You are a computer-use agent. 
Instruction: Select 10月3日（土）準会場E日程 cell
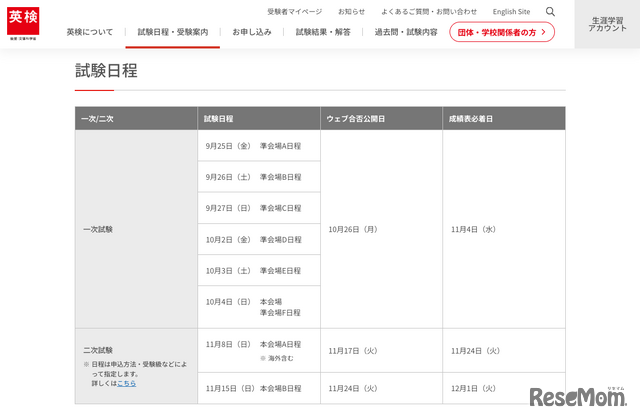coord(259,271)
